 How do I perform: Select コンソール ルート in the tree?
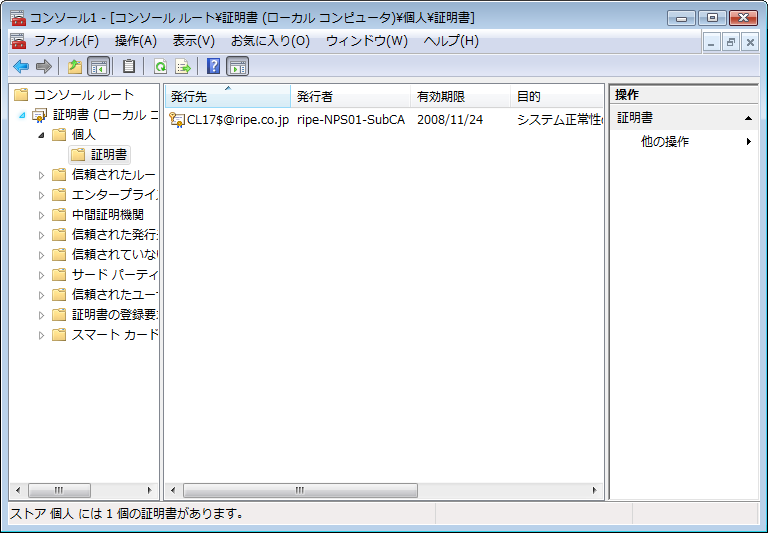[x=83, y=94]
